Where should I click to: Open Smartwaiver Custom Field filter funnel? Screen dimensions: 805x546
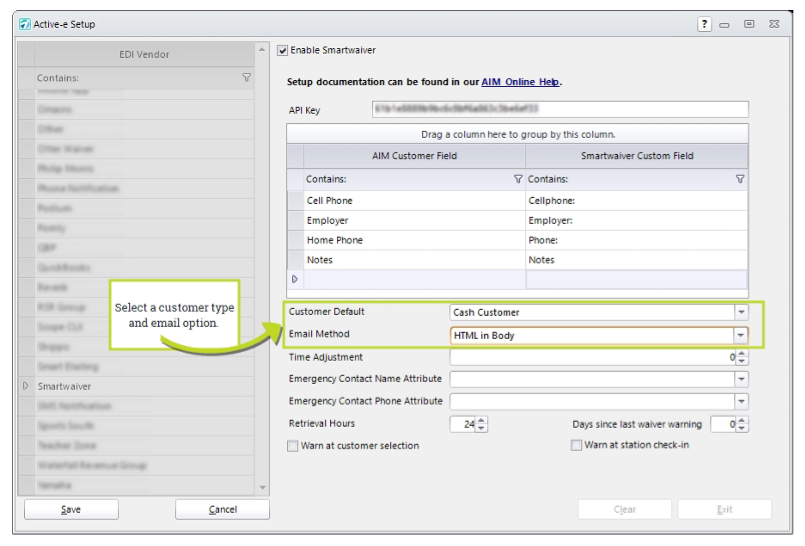tap(740, 179)
